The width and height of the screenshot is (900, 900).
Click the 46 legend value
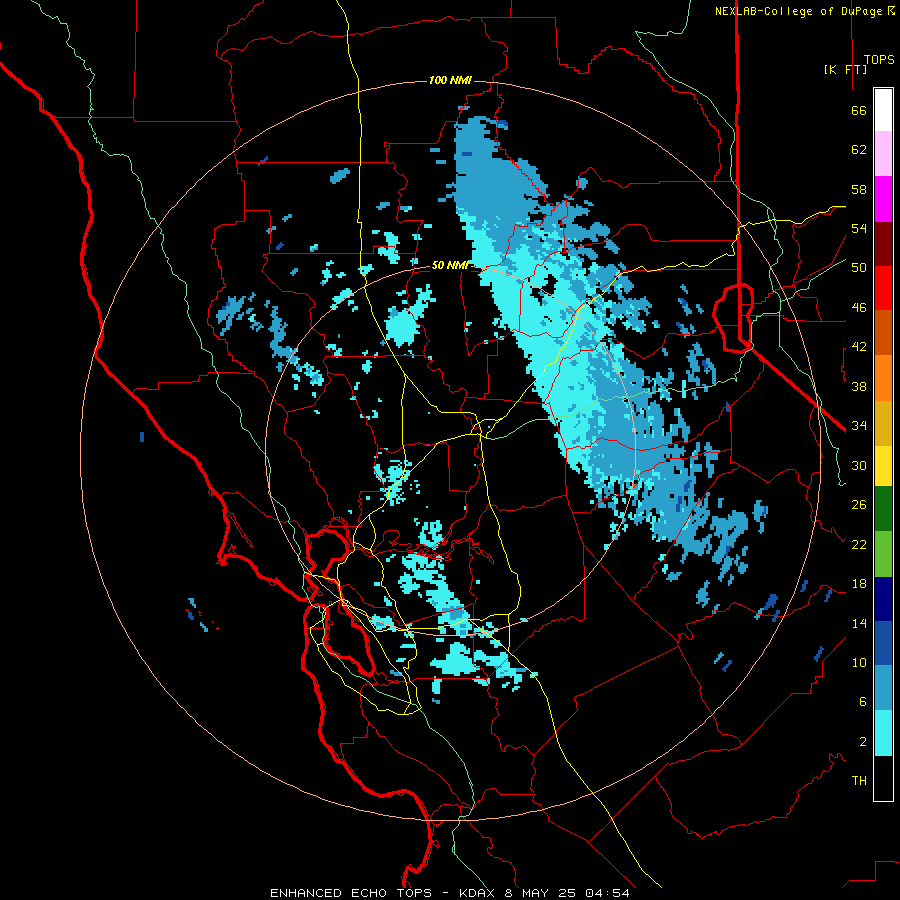859,308
